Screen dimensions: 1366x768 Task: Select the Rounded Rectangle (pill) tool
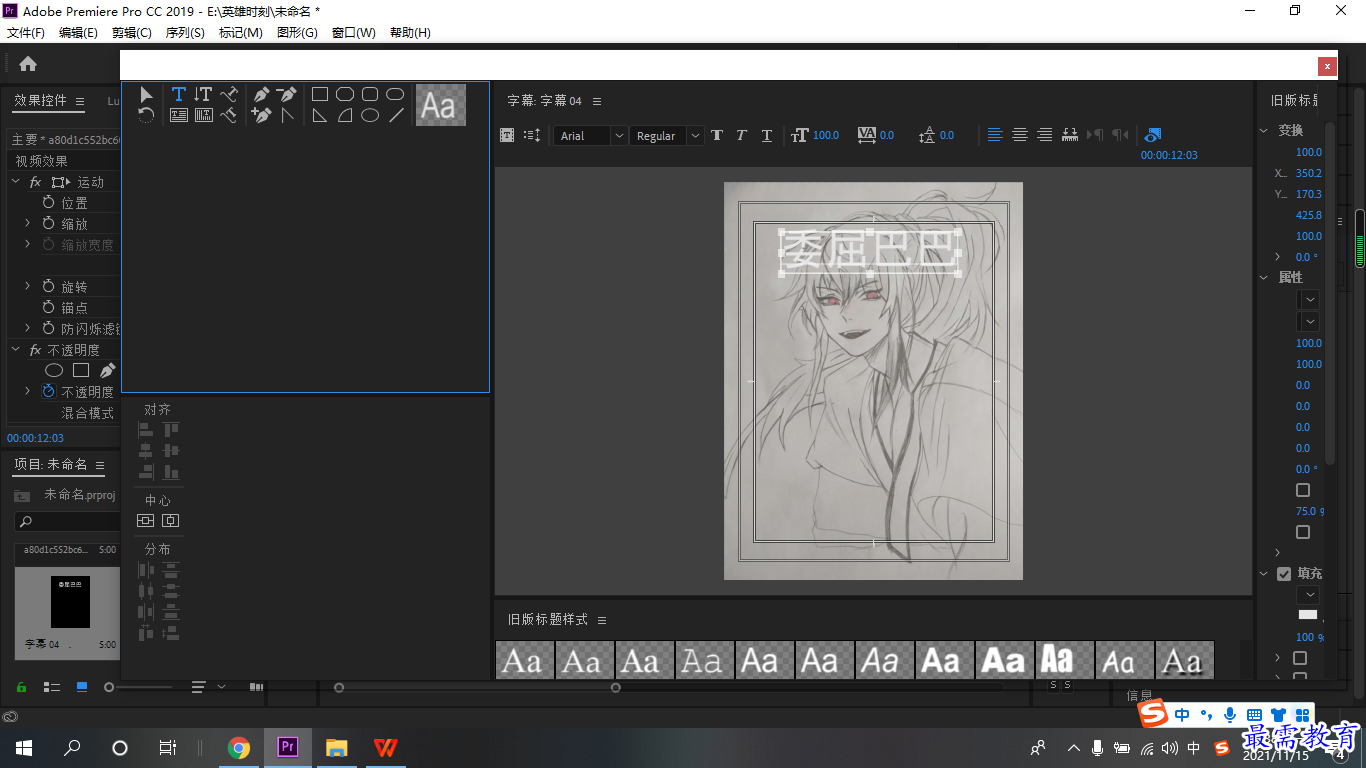[x=395, y=94]
